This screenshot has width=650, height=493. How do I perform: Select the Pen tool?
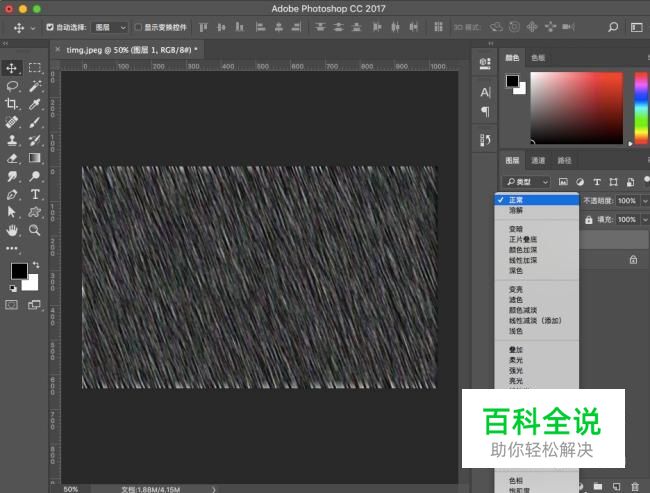click(x=12, y=194)
